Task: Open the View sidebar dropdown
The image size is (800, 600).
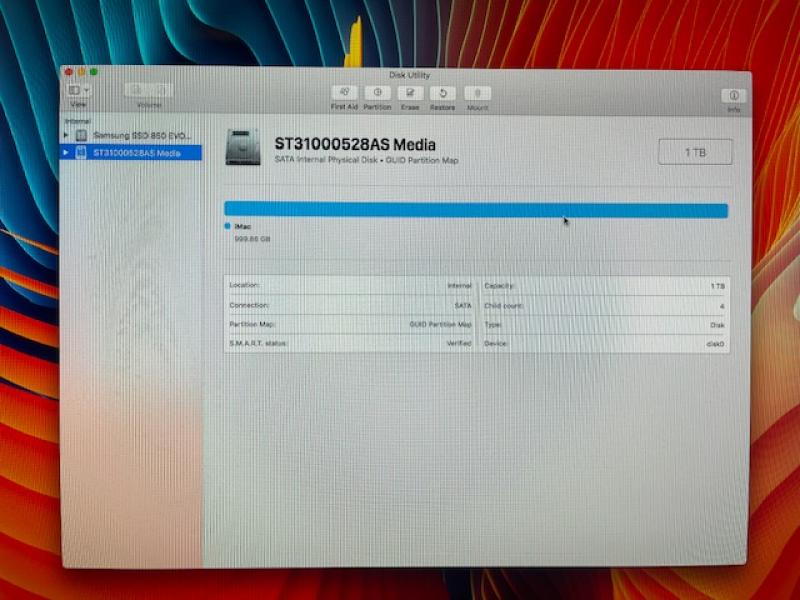Action: click(78, 90)
